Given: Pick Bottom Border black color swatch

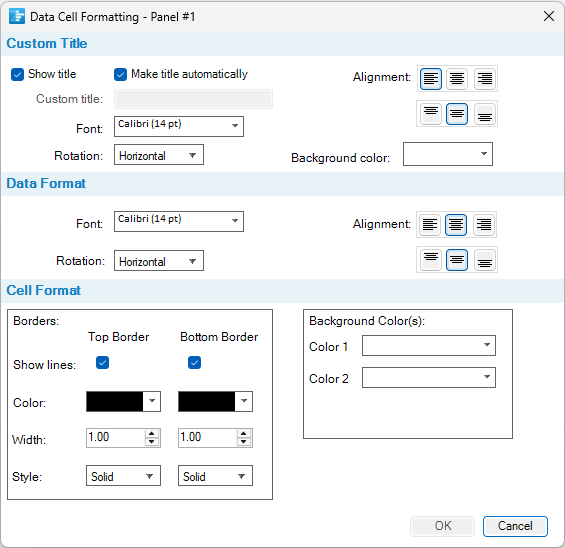Looking at the screenshot, I should 206,401.
